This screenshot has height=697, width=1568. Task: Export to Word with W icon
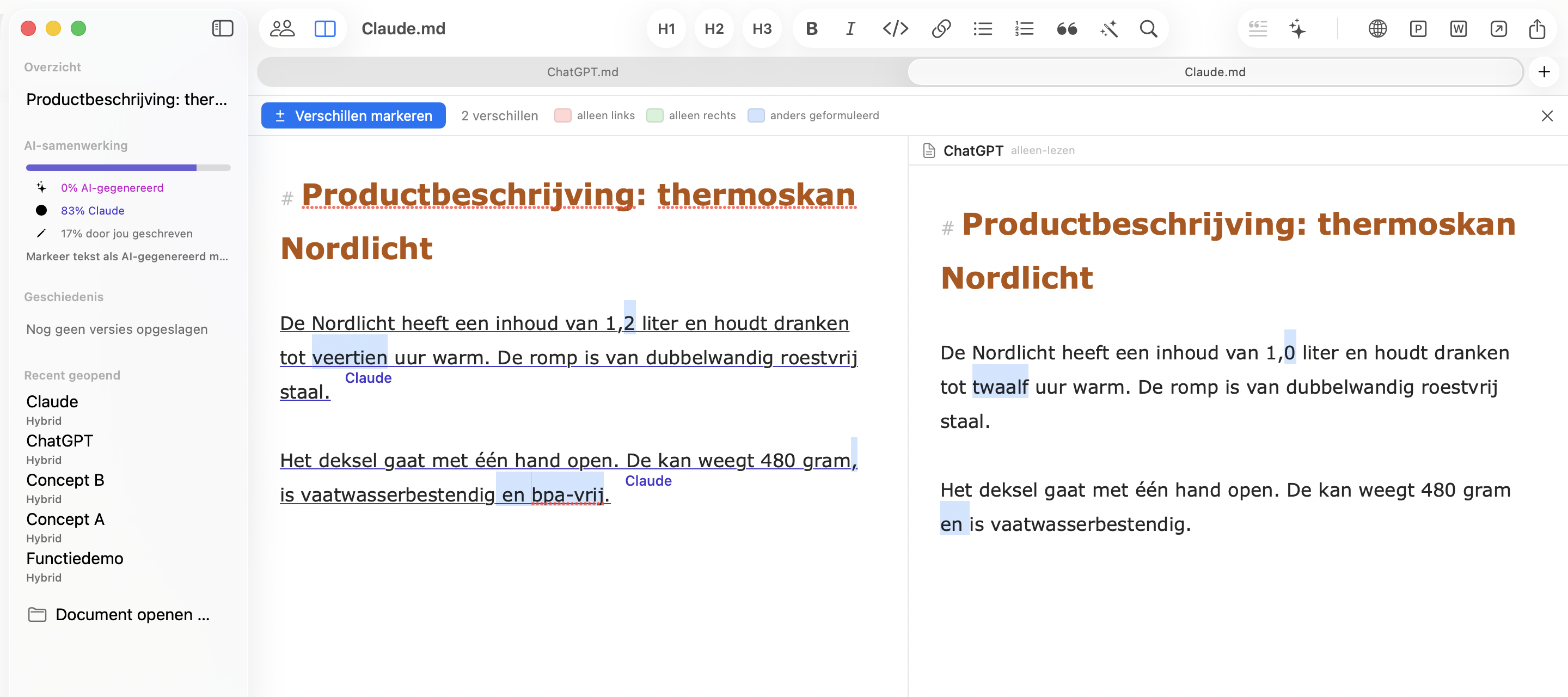click(x=1458, y=29)
